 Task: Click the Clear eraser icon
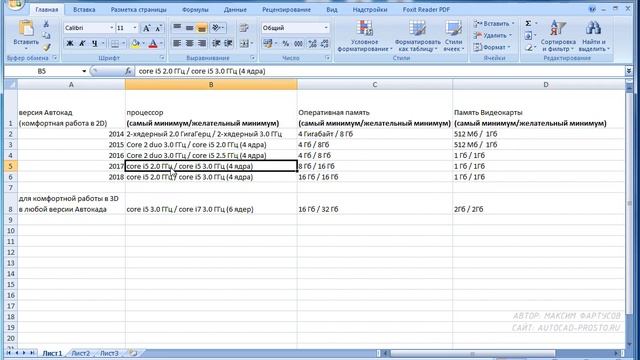(x=528, y=47)
